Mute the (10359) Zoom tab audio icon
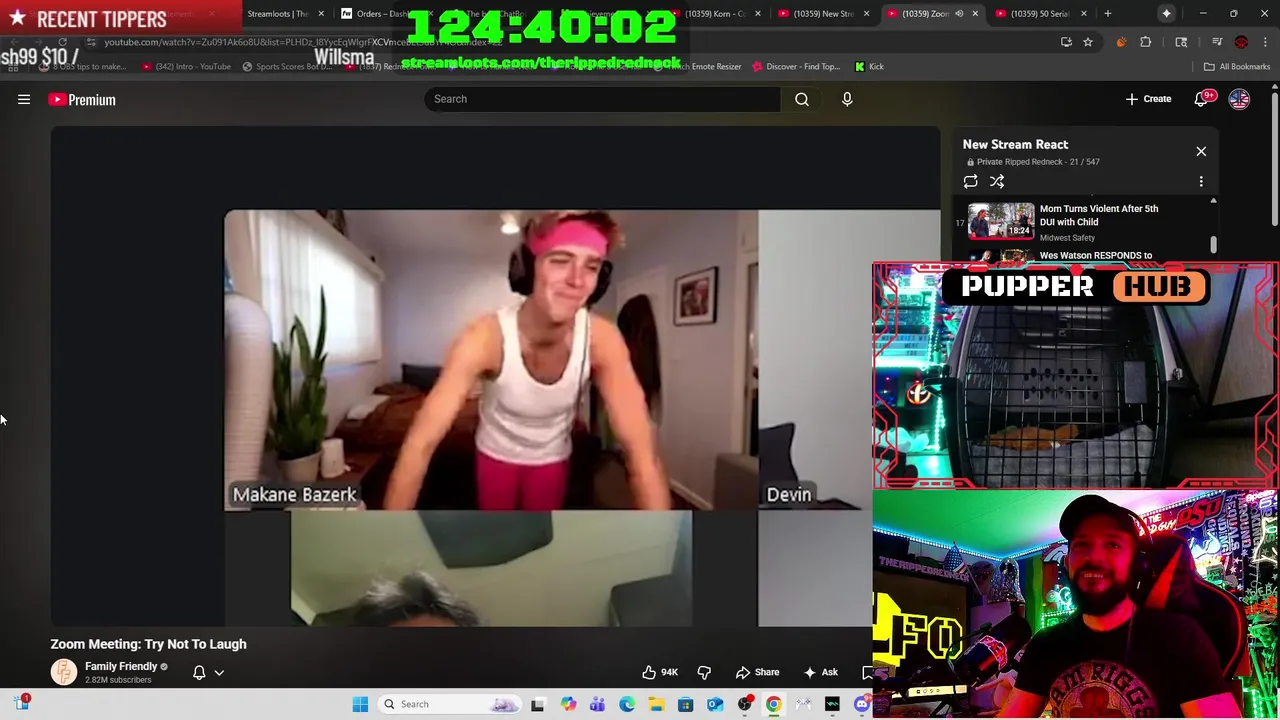 click(959, 14)
